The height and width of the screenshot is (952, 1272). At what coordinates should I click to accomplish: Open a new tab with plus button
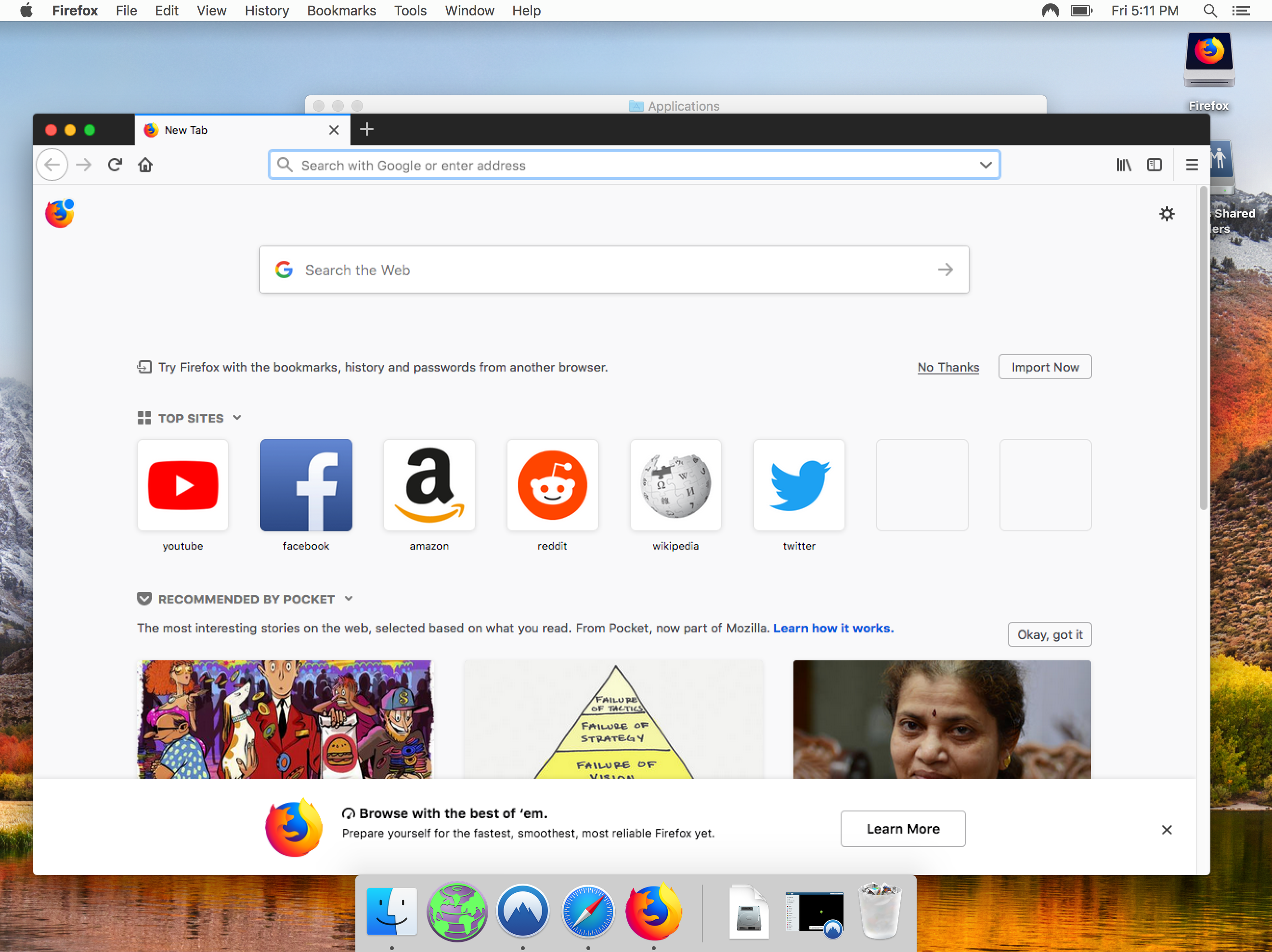click(367, 130)
